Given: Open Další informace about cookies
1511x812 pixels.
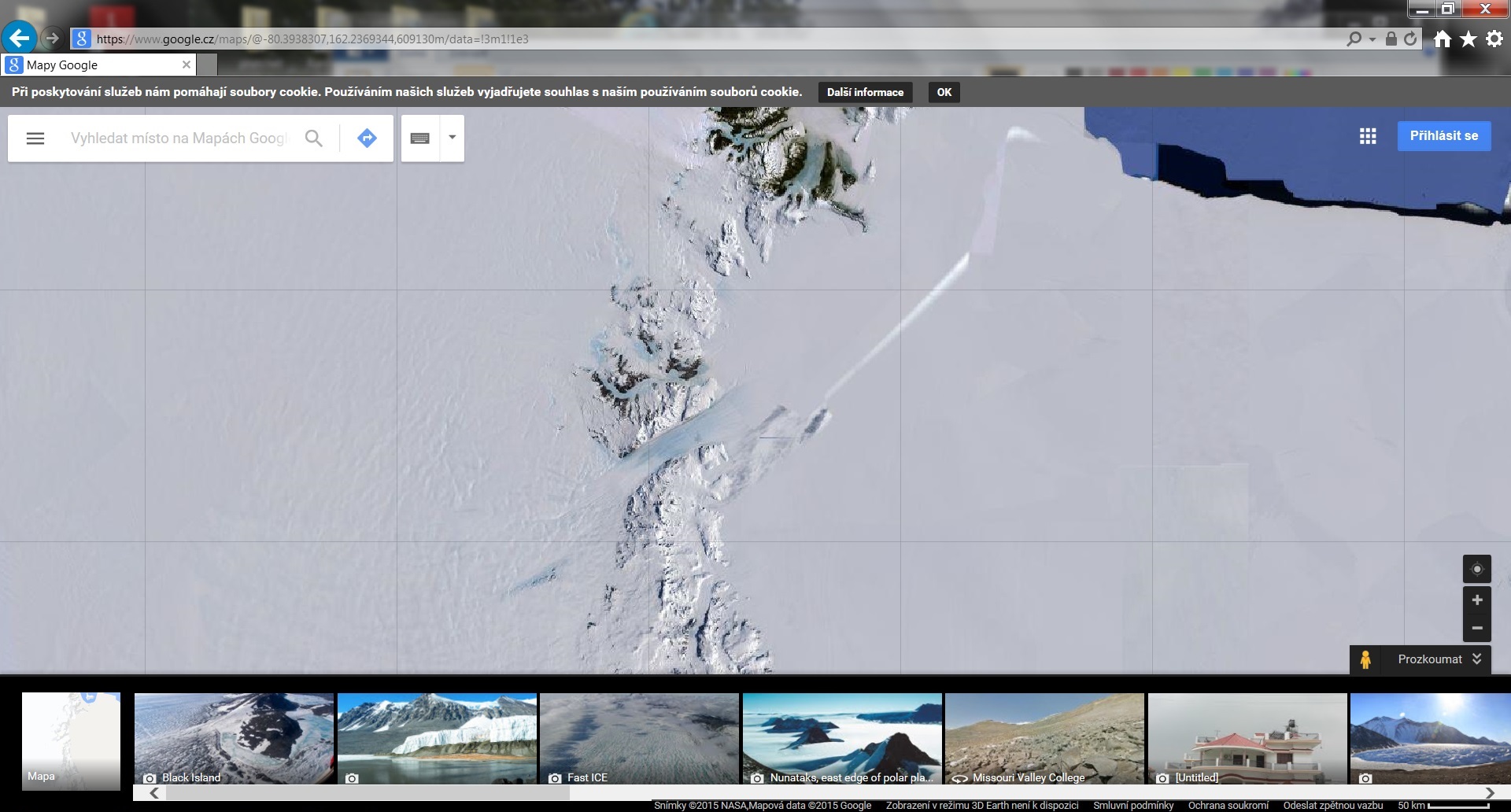Looking at the screenshot, I should 865,93.
